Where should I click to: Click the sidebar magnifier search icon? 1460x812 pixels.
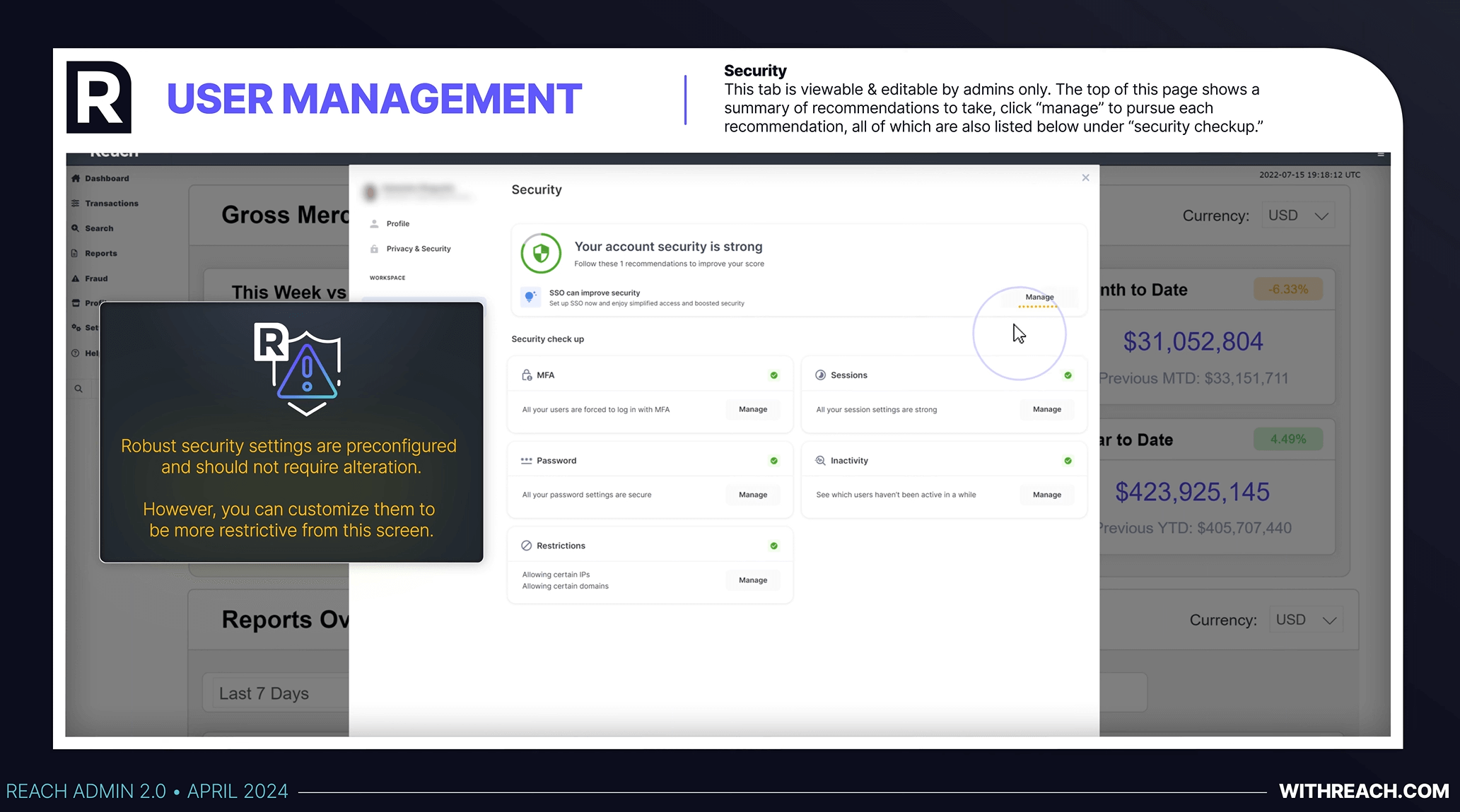[x=78, y=389]
